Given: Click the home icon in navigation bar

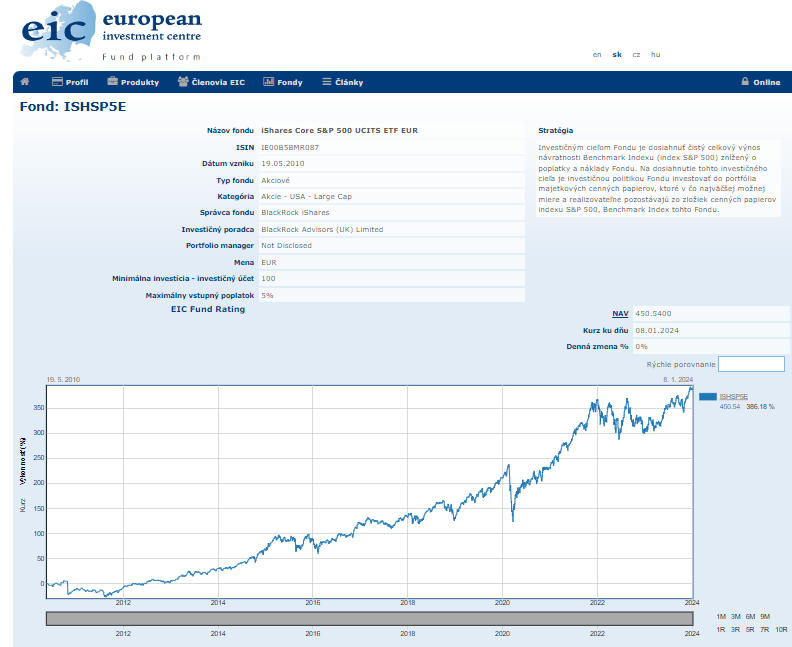Looking at the screenshot, I should coord(25,82).
